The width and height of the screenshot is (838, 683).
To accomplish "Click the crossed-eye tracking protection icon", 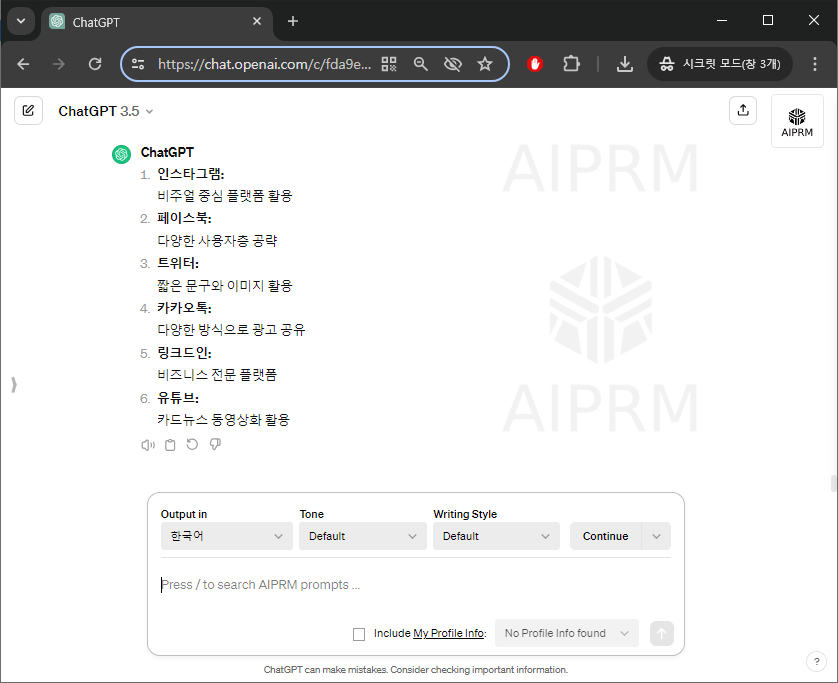I will coord(453,65).
